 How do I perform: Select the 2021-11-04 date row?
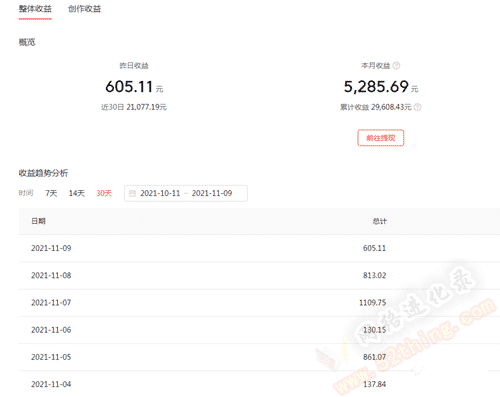coord(259,384)
